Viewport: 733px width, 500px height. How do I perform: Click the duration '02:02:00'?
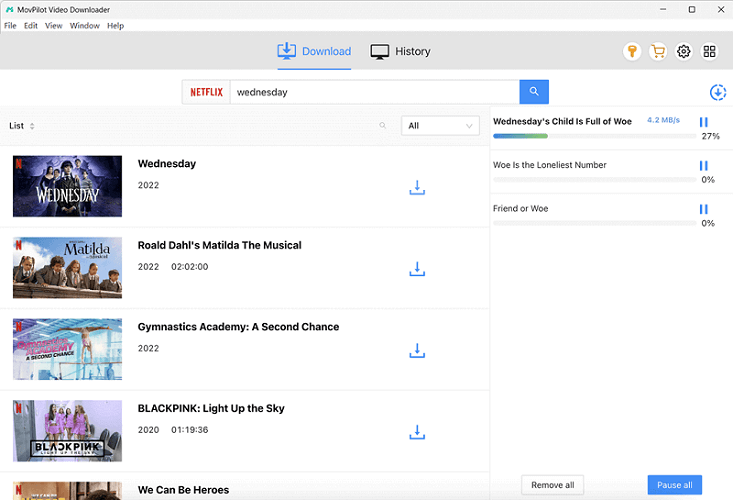(x=190, y=267)
